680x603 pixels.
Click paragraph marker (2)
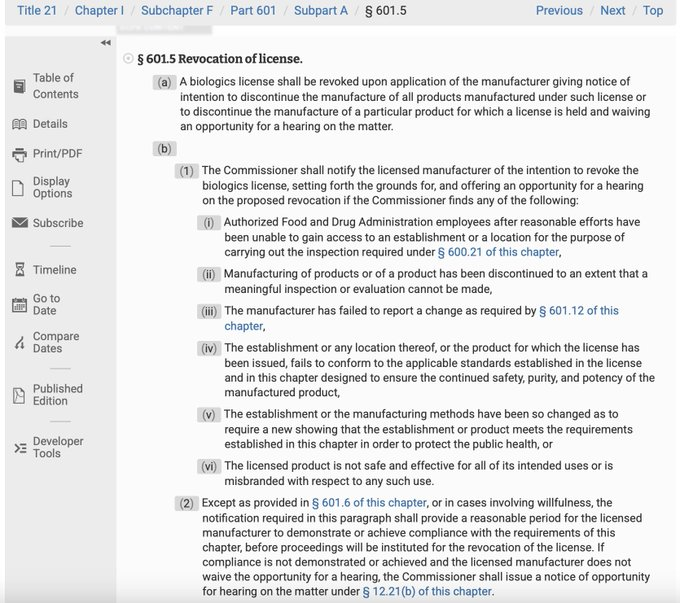(186, 503)
